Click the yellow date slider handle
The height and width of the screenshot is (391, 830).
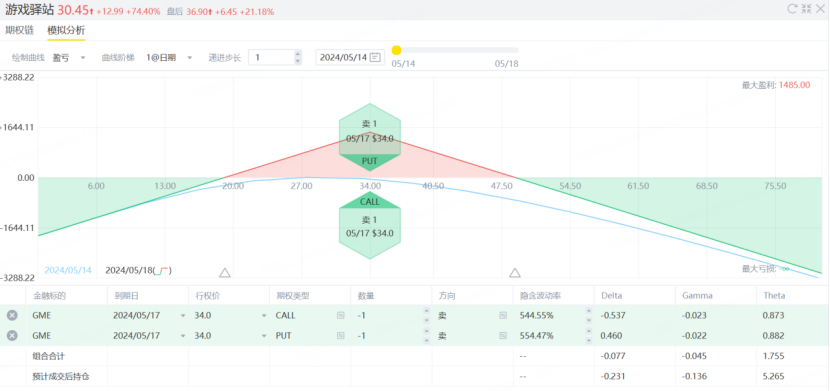(x=396, y=50)
